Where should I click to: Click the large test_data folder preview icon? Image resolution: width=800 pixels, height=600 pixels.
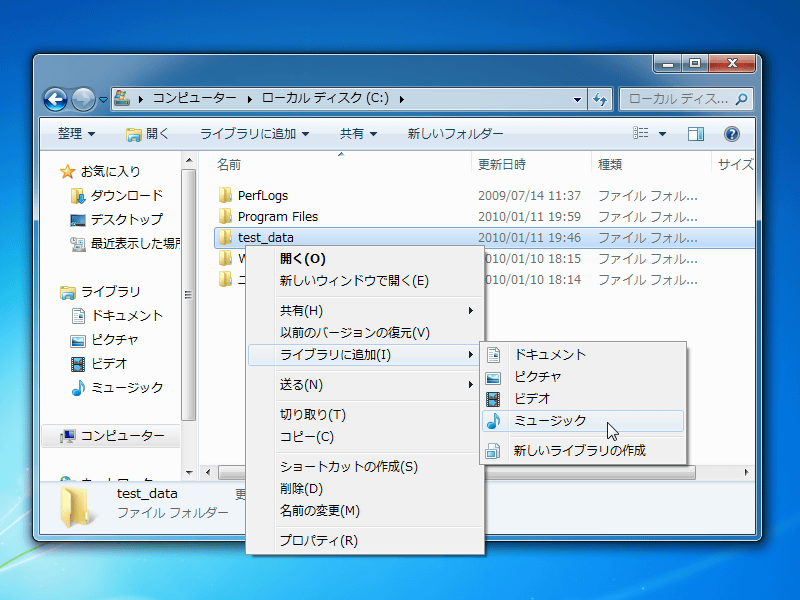click(77, 506)
